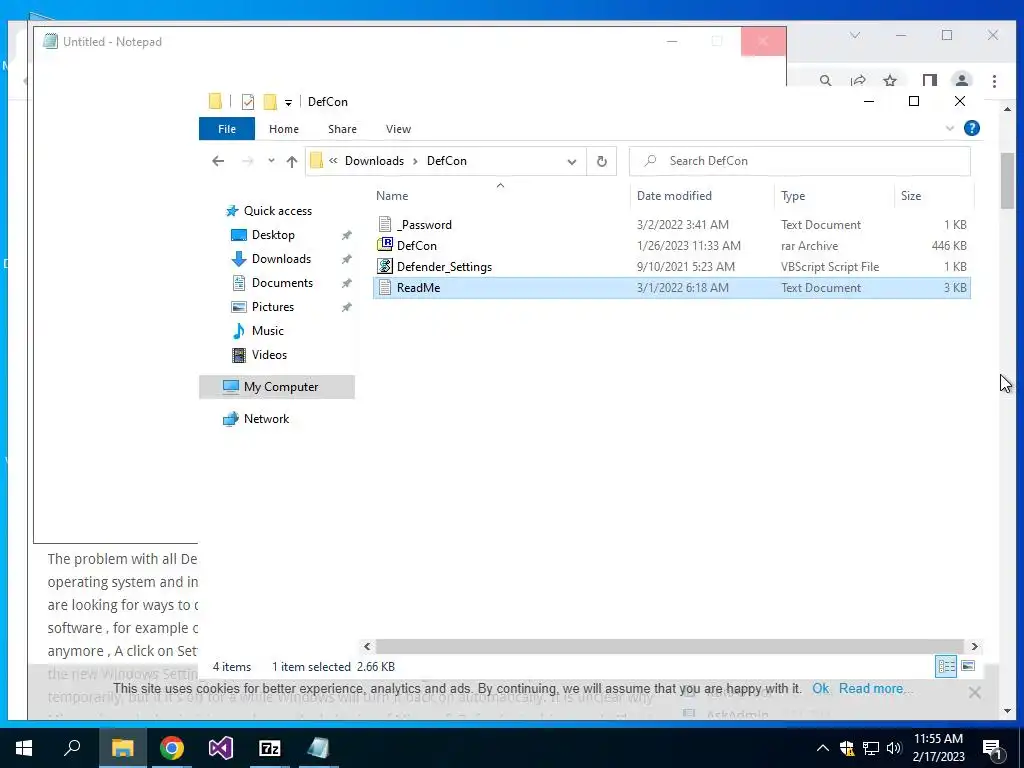This screenshot has width=1024, height=768.
Task: Select the DefCon rar archive
Action: [672, 246]
